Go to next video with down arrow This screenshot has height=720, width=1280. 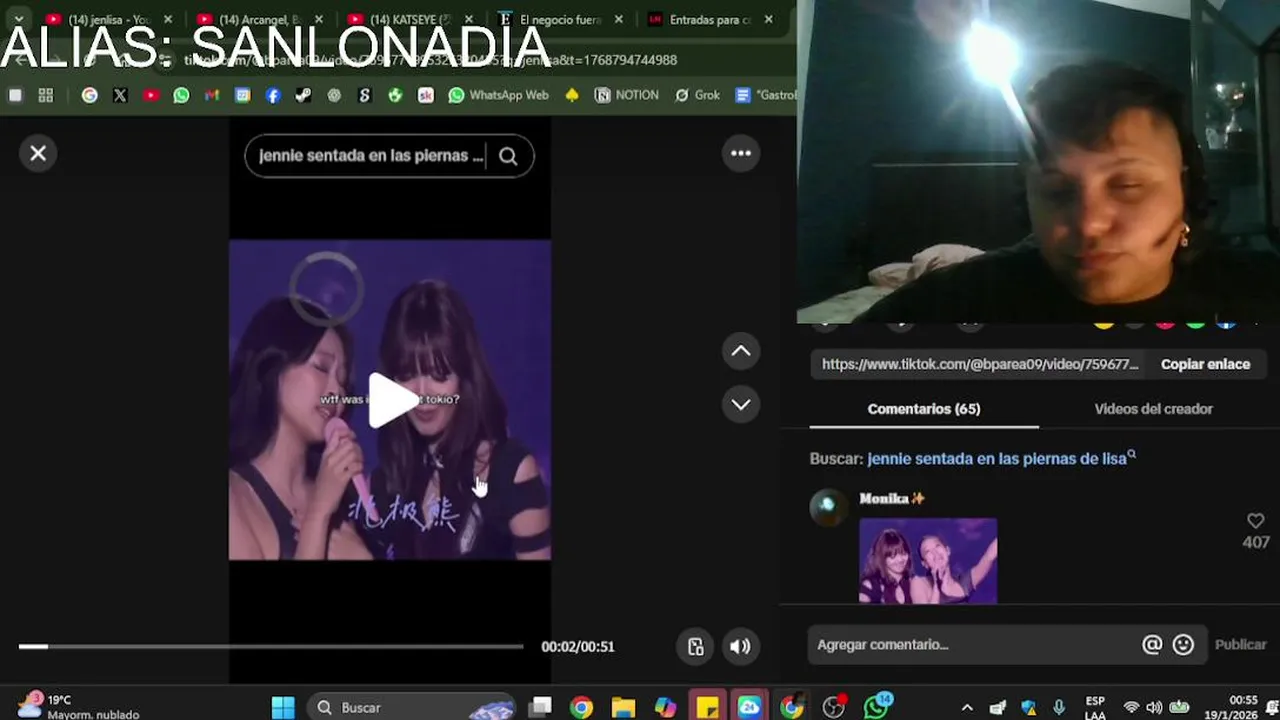coord(741,404)
